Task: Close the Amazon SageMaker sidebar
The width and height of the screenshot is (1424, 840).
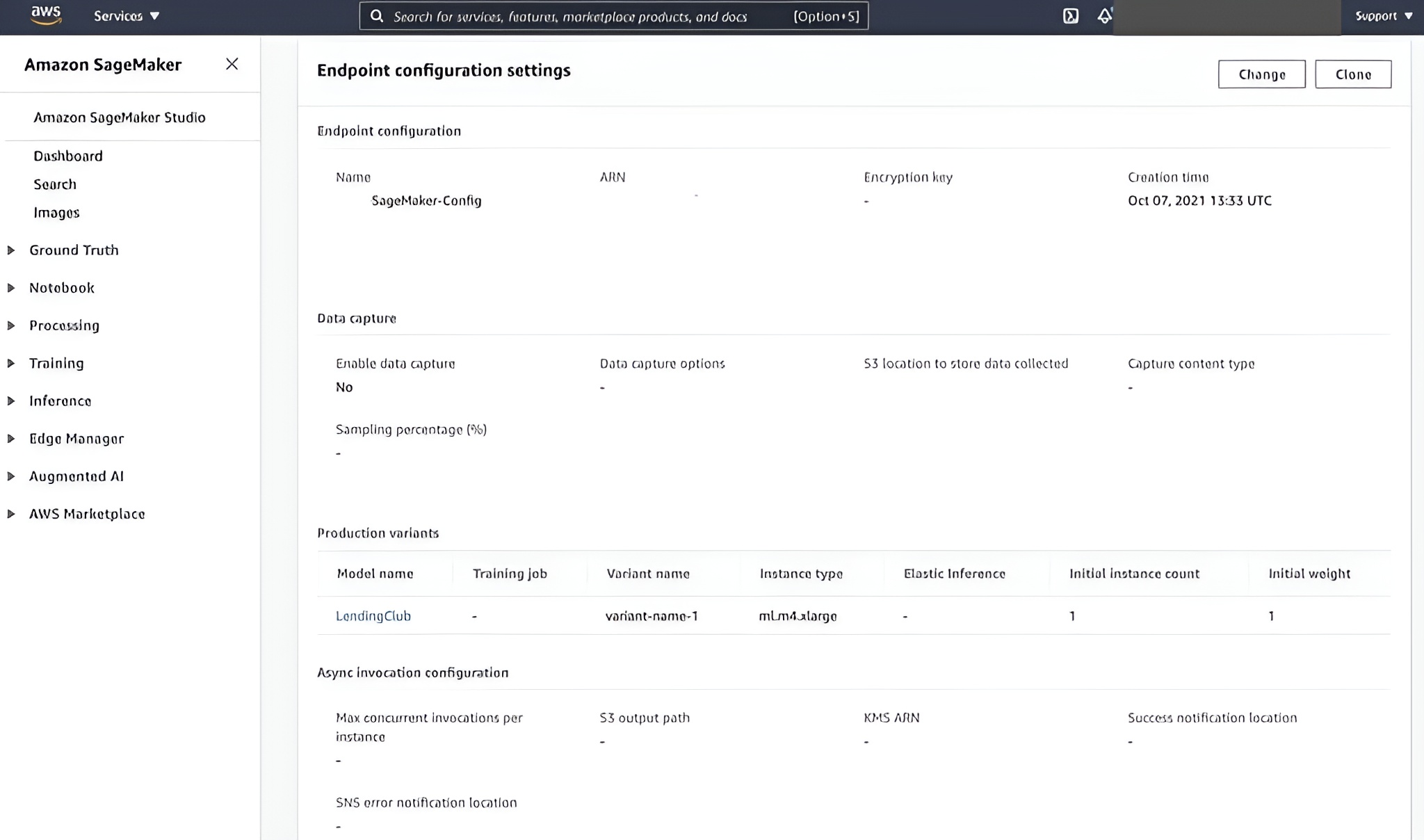Action: pos(232,63)
